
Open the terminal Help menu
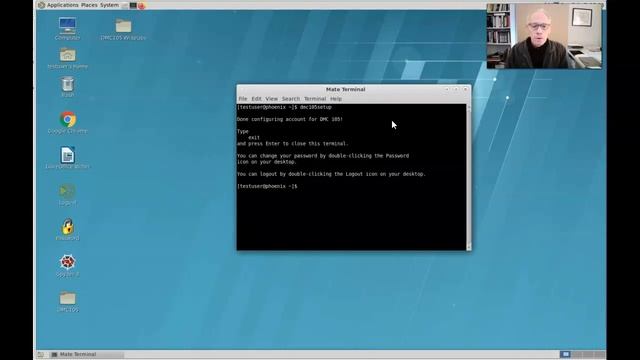[x=336, y=99]
